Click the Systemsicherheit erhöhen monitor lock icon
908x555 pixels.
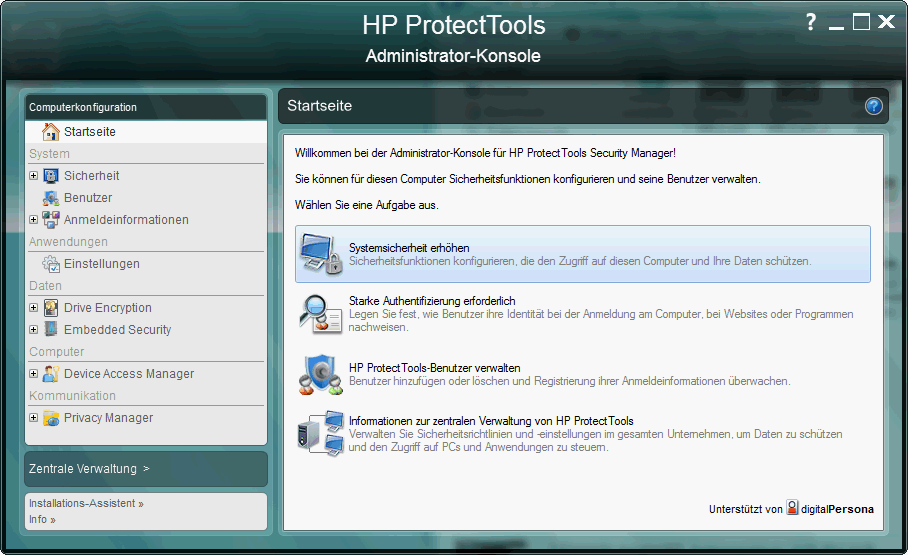(x=321, y=255)
